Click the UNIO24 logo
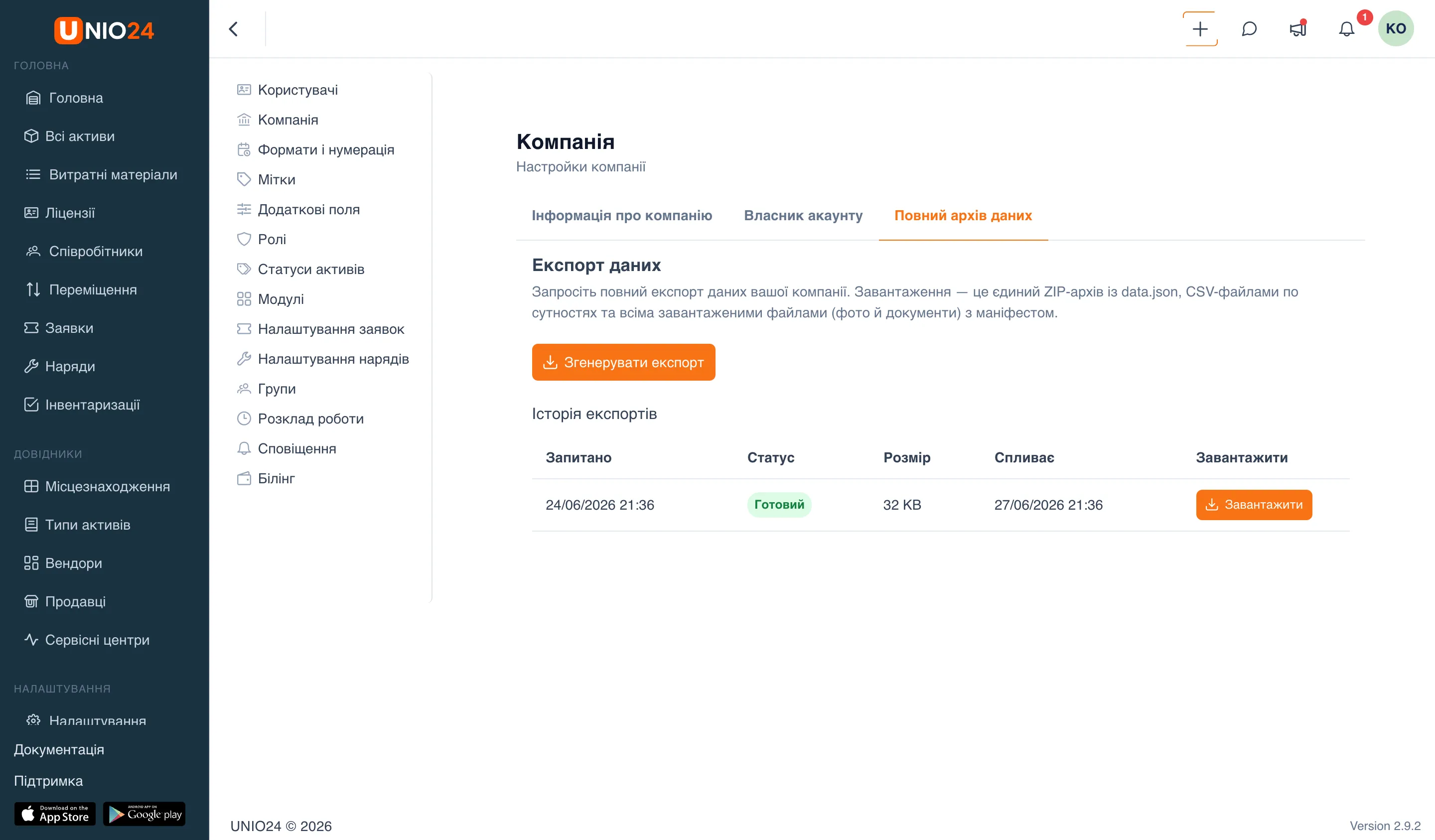This screenshot has width=1435, height=840. pyautogui.click(x=104, y=30)
